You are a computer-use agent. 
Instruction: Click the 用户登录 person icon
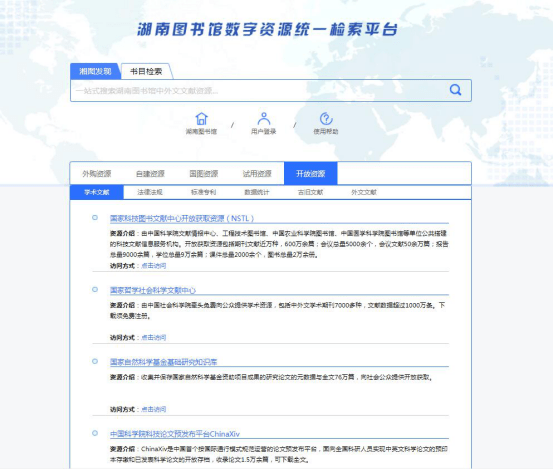point(264,119)
